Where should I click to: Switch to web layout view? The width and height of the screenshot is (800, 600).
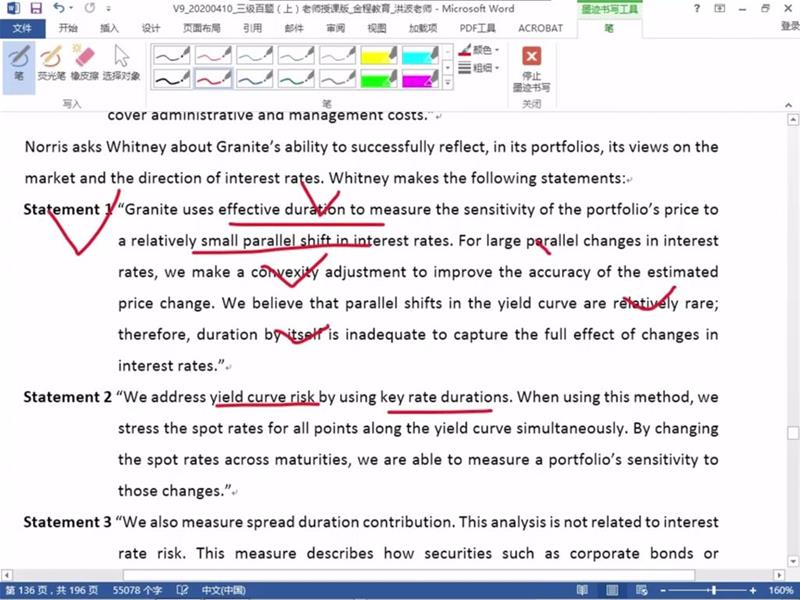pos(639,591)
